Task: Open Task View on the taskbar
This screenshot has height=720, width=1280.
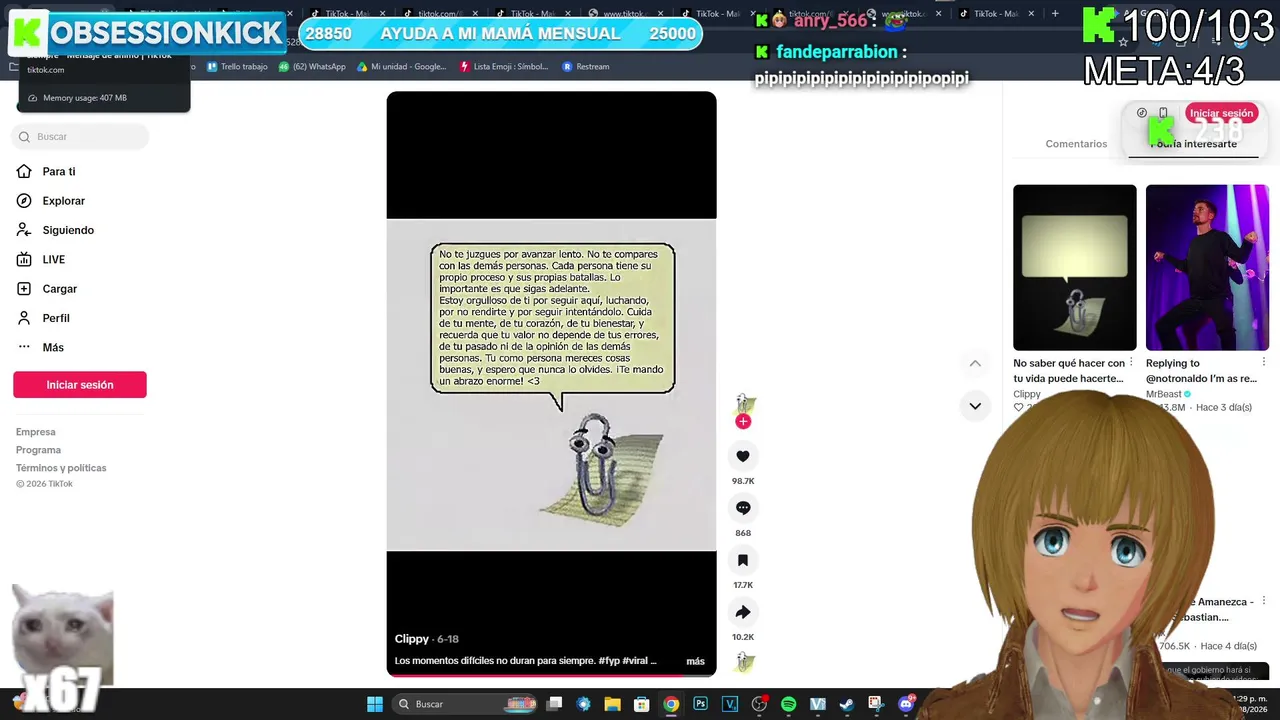Action: click(x=555, y=704)
